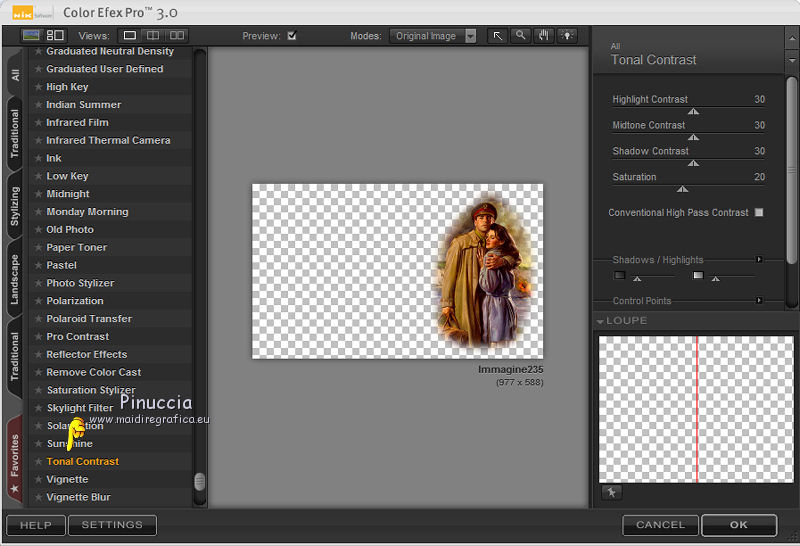Select the arrow pointer tool
The height and width of the screenshot is (546, 800).
coord(497,36)
